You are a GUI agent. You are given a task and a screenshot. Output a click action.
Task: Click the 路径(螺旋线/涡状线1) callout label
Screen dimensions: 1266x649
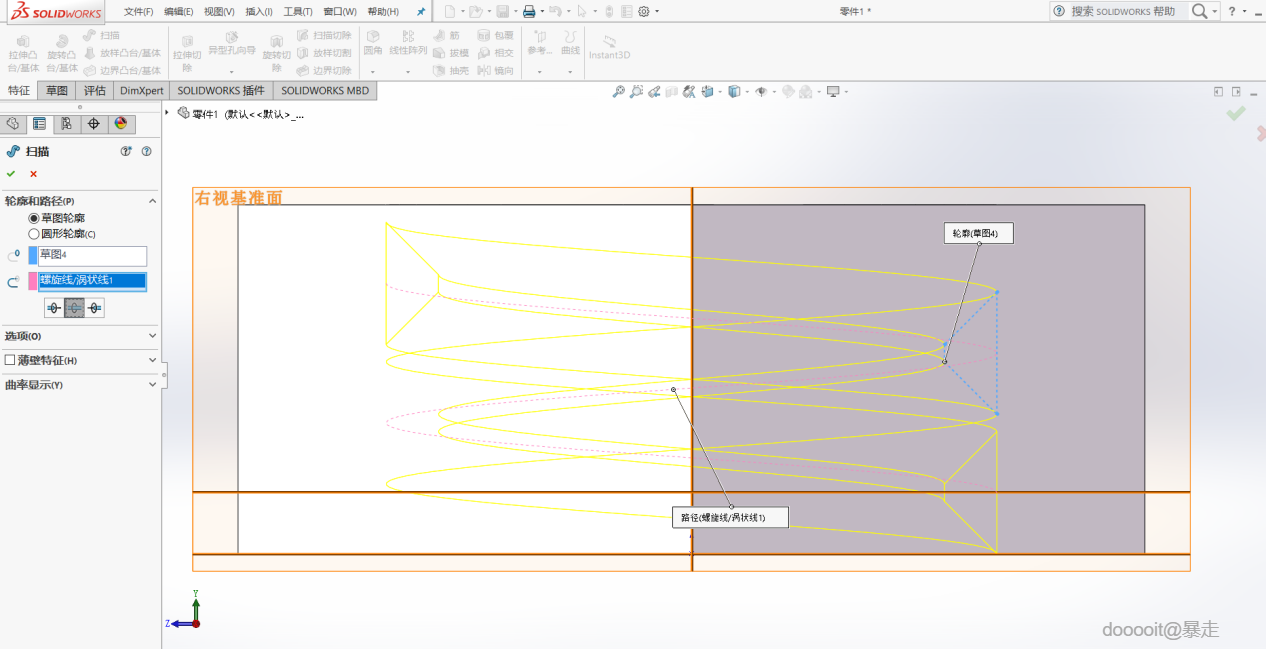coord(729,518)
